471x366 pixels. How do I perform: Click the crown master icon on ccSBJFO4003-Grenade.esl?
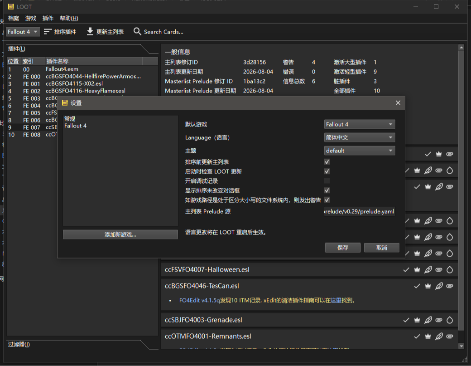(417, 320)
